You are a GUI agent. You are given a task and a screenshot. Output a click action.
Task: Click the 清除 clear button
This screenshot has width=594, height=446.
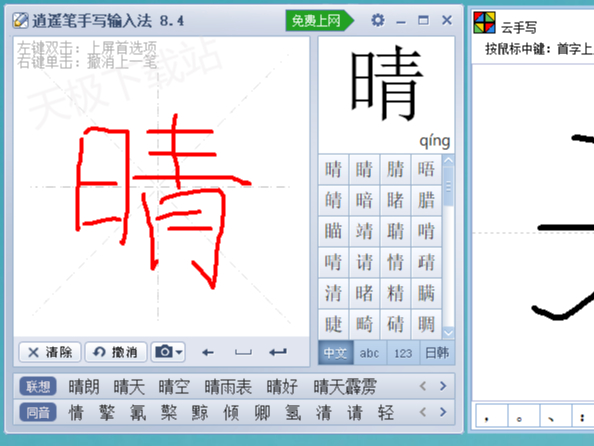(x=50, y=352)
